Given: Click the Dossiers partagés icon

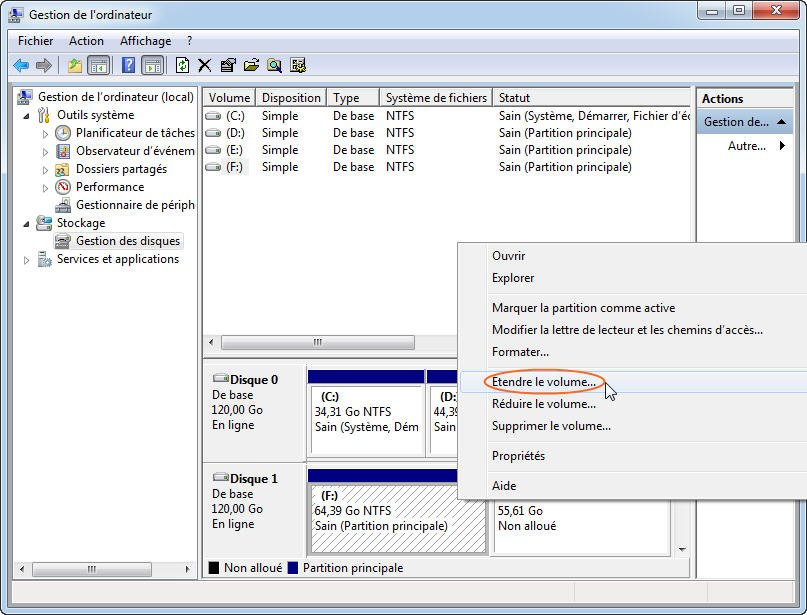Looking at the screenshot, I should click(x=63, y=169).
